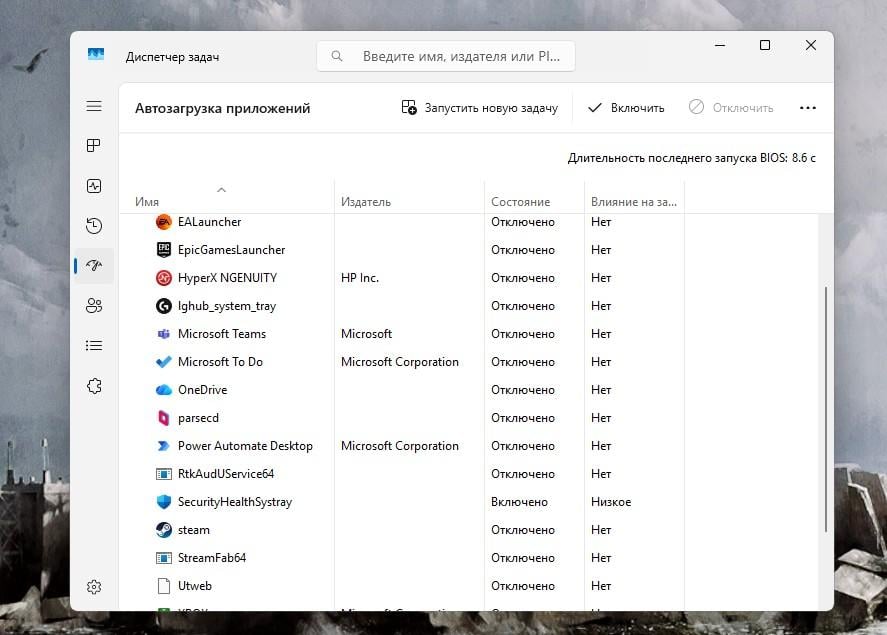This screenshot has width=887, height=635.
Task: Click the search field for name or publisher
Action: click(x=446, y=56)
